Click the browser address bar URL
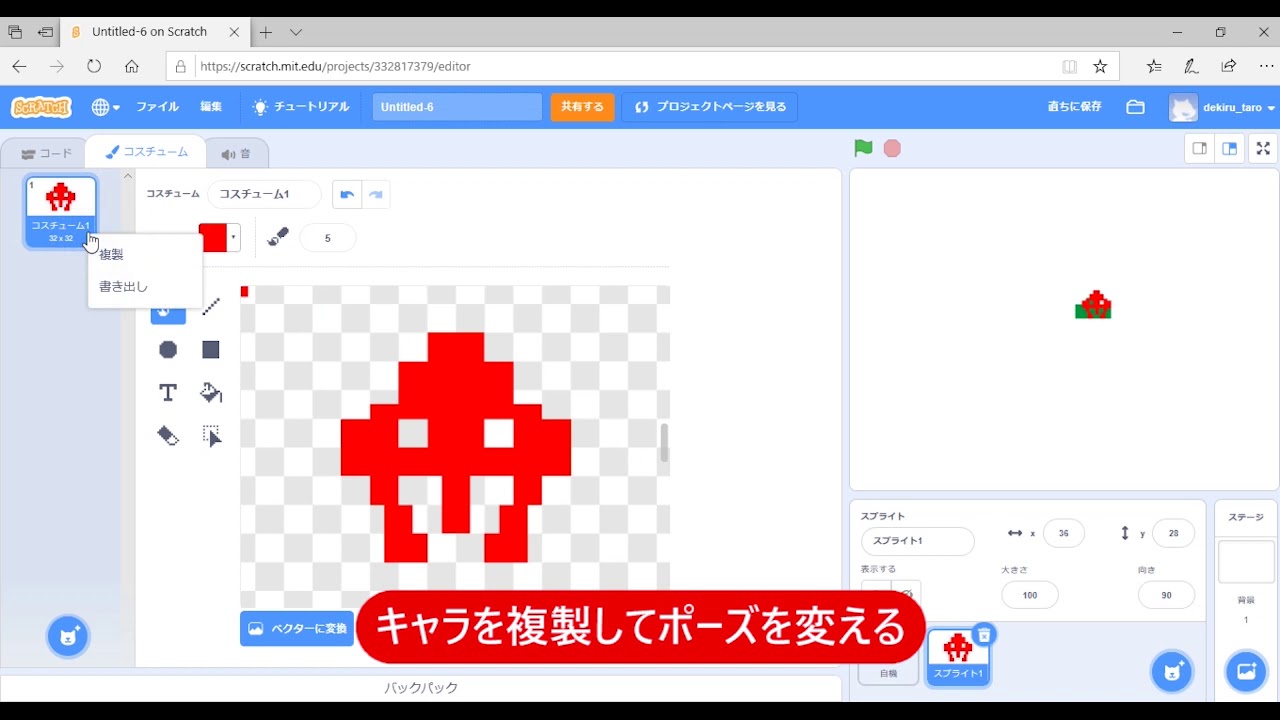The height and width of the screenshot is (720, 1280). tap(336, 66)
